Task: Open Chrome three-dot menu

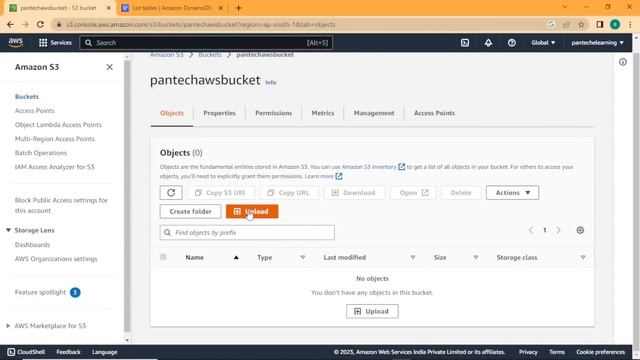Action: pos(630,24)
